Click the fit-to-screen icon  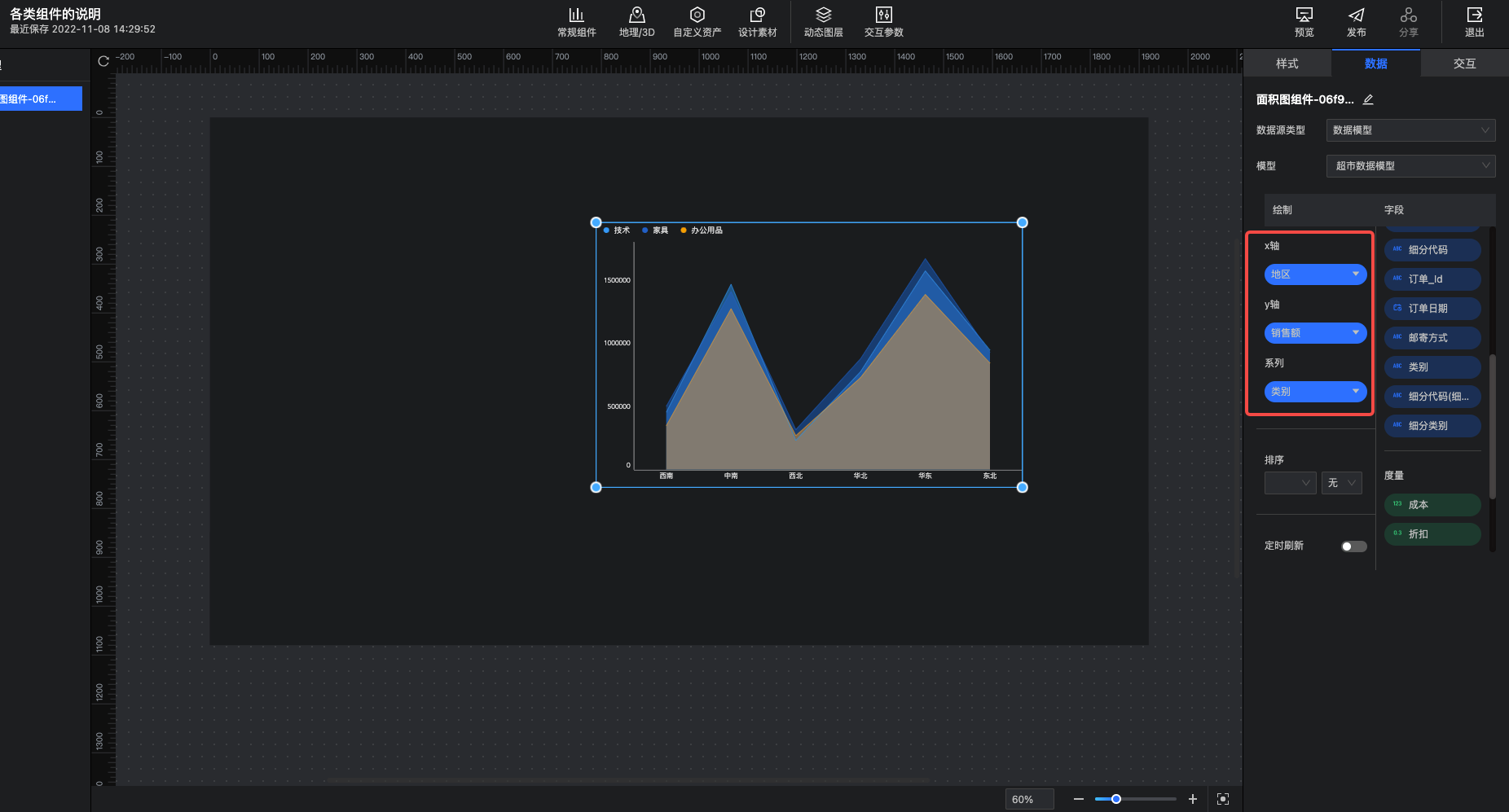(1223, 799)
